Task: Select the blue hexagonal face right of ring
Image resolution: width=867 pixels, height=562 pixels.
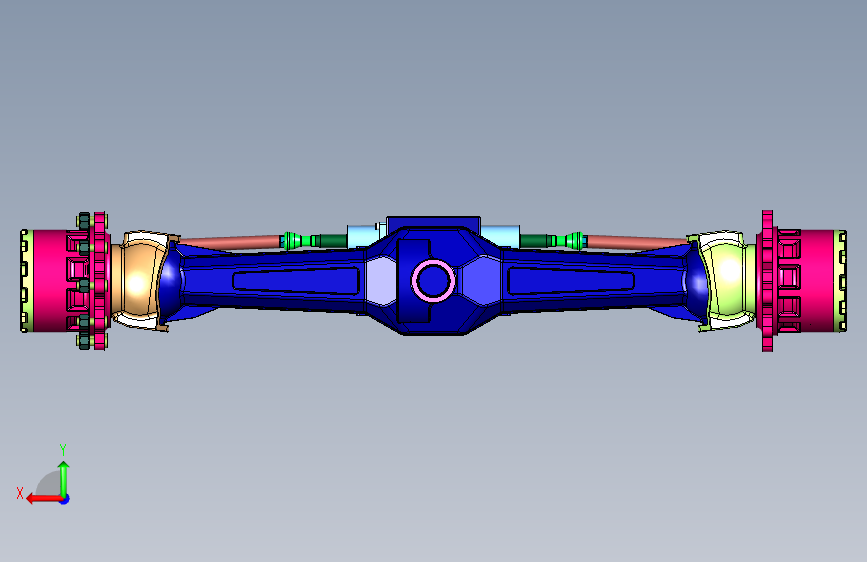Action: point(481,281)
